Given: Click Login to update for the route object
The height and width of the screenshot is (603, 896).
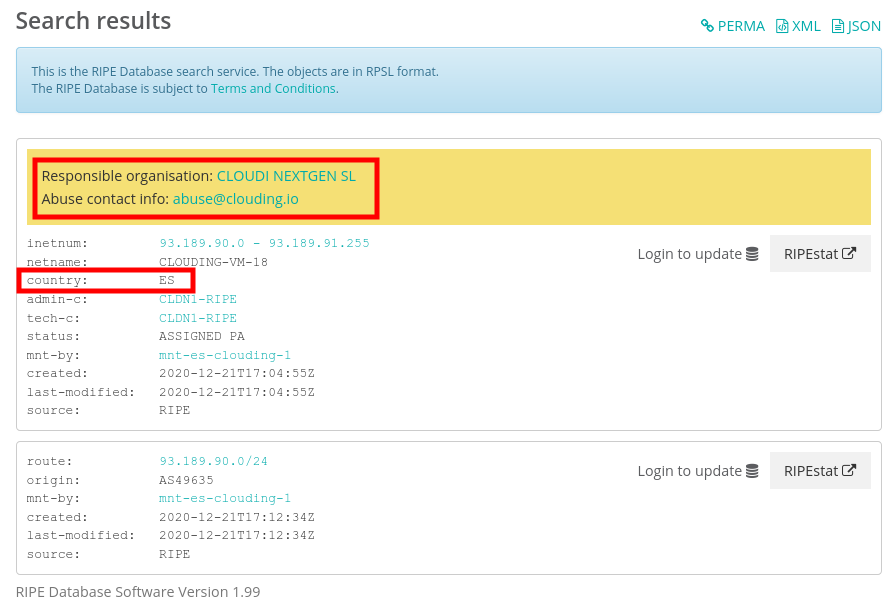Looking at the screenshot, I should (698, 471).
